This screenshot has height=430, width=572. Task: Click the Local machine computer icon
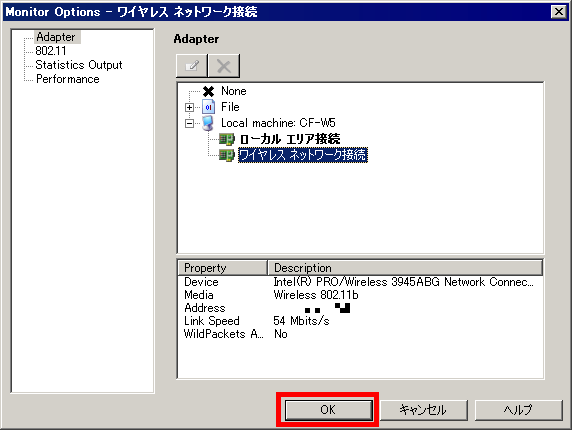pos(208,123)
